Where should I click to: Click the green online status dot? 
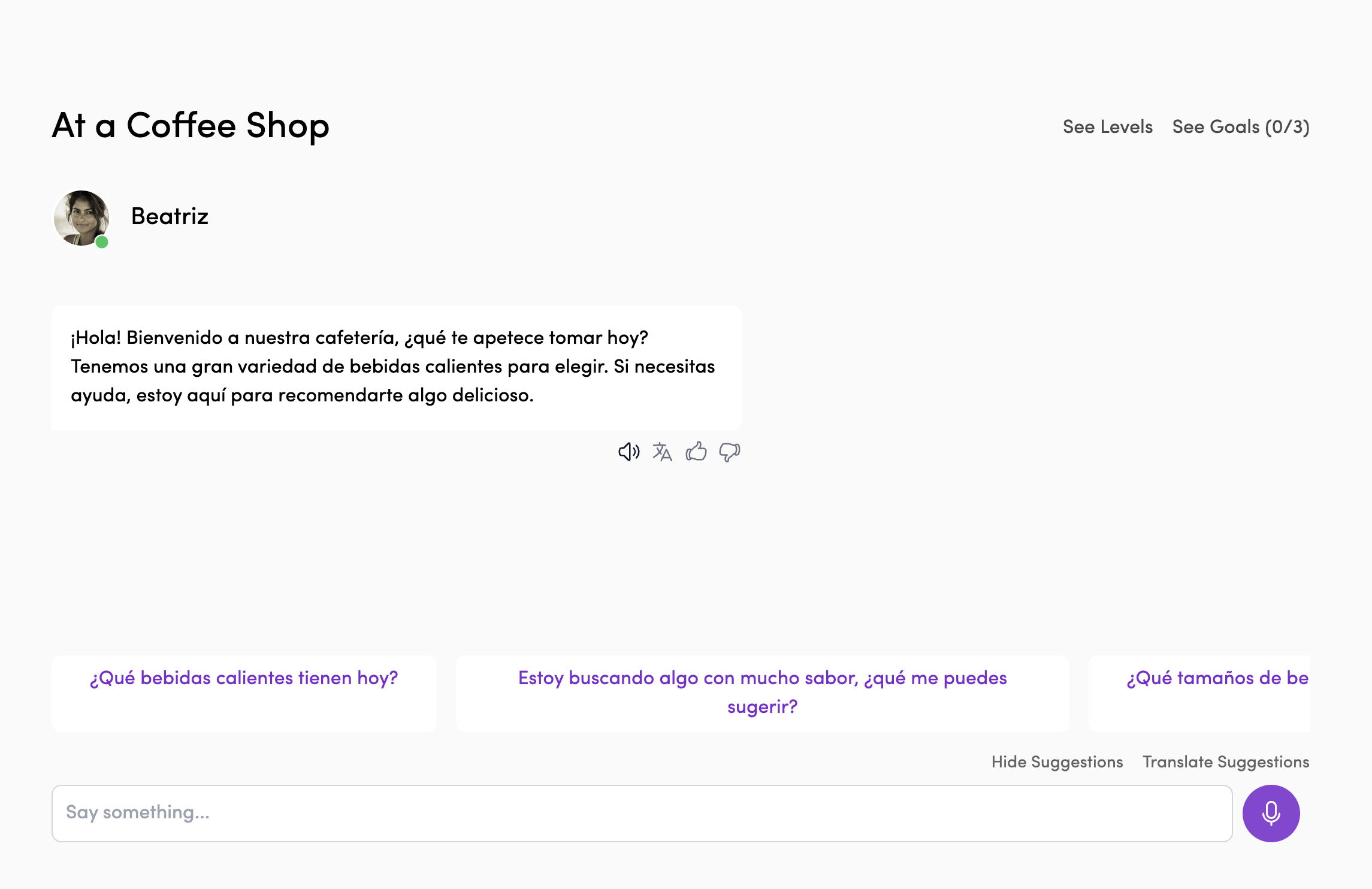tap(102, 242)
